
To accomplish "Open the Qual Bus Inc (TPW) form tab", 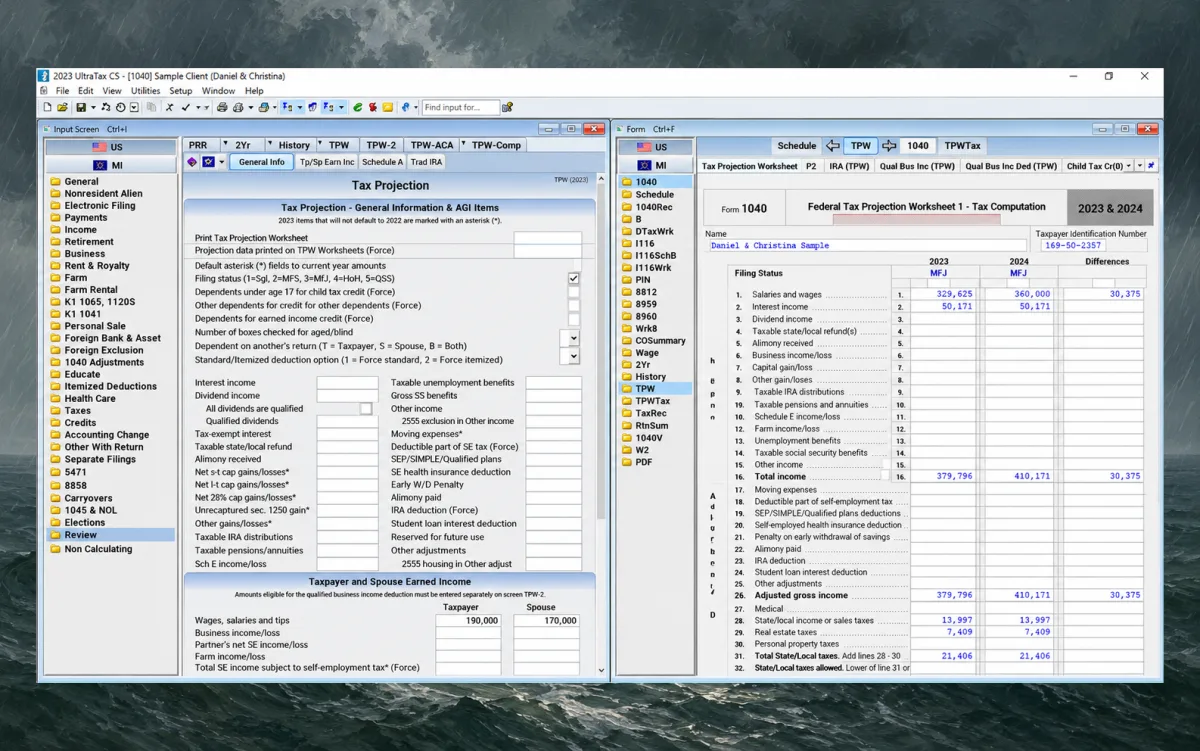I will (x=917, y=166).
